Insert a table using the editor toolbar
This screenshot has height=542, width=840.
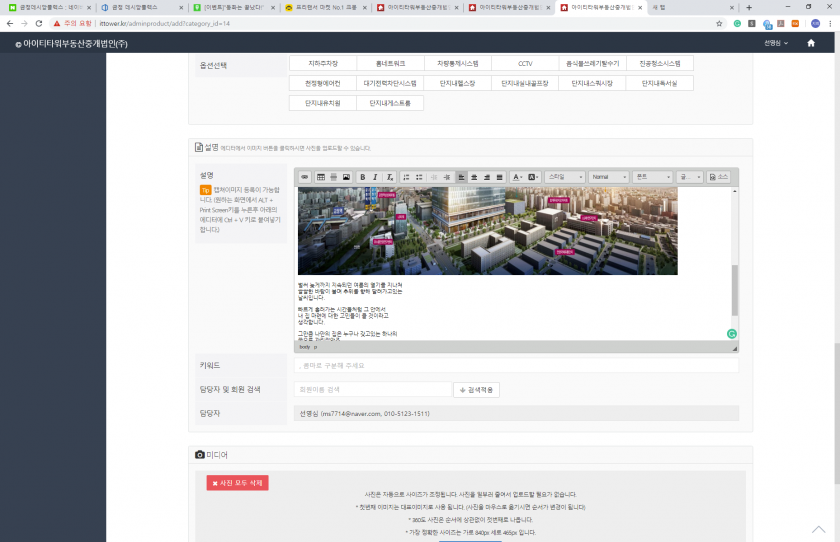pyautogui.click(x=321, y=177)
